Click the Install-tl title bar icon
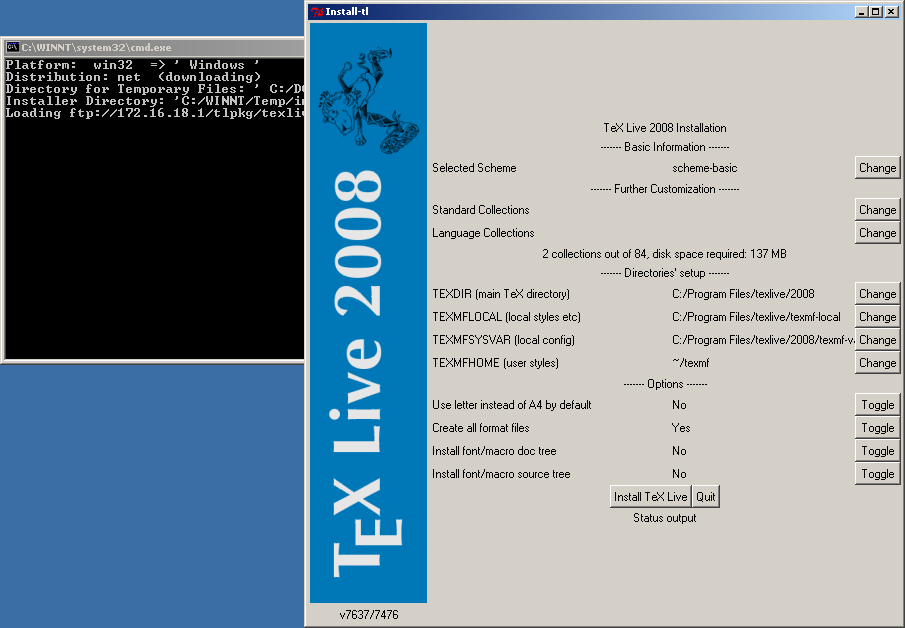The height and width of the screenshot is (628, 905). click(316, 12)
